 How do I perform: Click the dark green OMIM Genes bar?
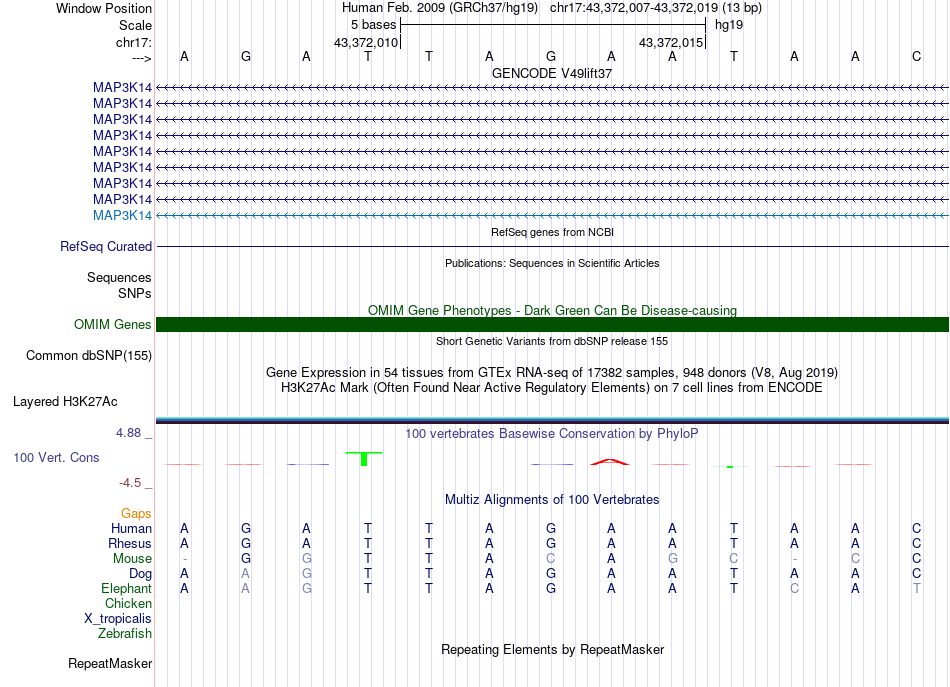click(x=552, y=324)
